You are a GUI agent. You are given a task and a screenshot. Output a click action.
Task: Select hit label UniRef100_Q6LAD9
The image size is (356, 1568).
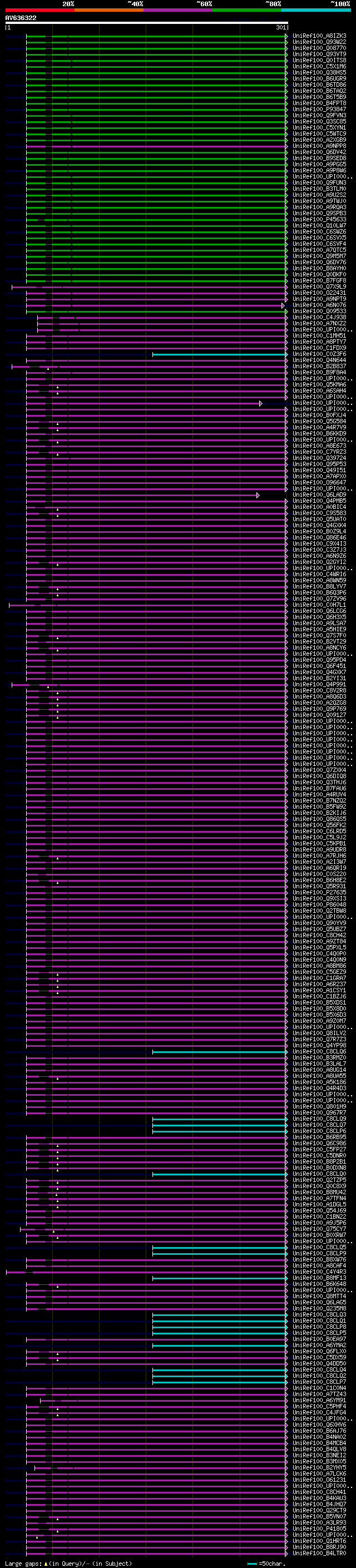pyautogui.click(x=319, y=495)
